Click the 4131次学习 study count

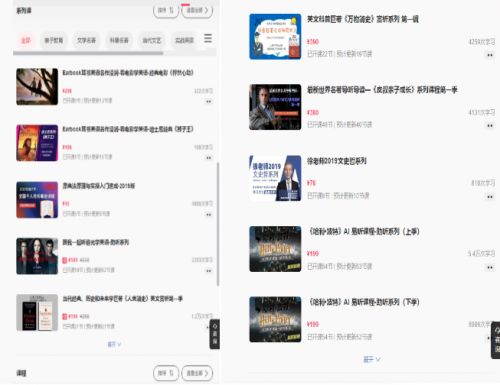coord(482,112)
